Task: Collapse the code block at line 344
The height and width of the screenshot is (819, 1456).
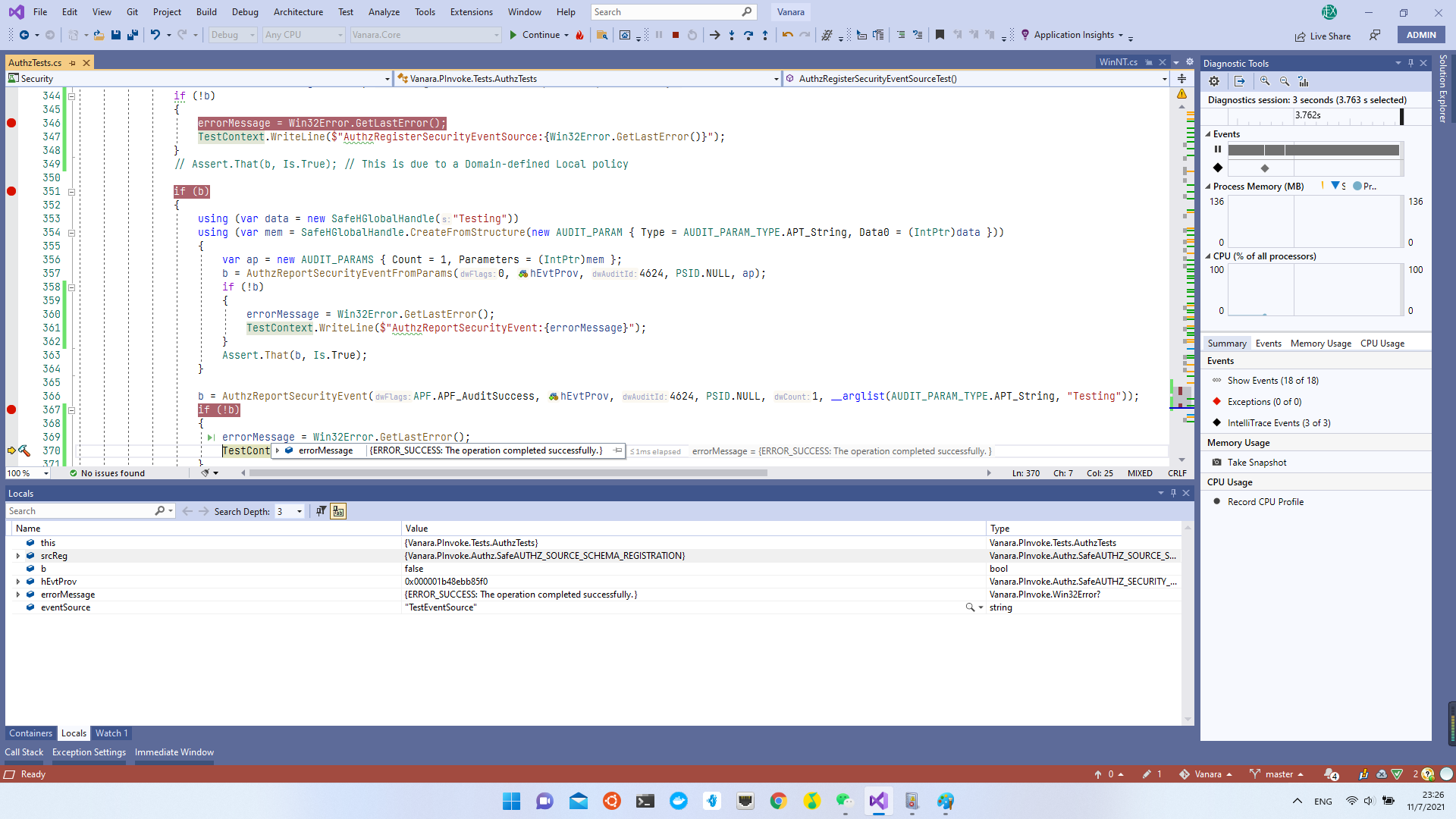Action: 72,96
